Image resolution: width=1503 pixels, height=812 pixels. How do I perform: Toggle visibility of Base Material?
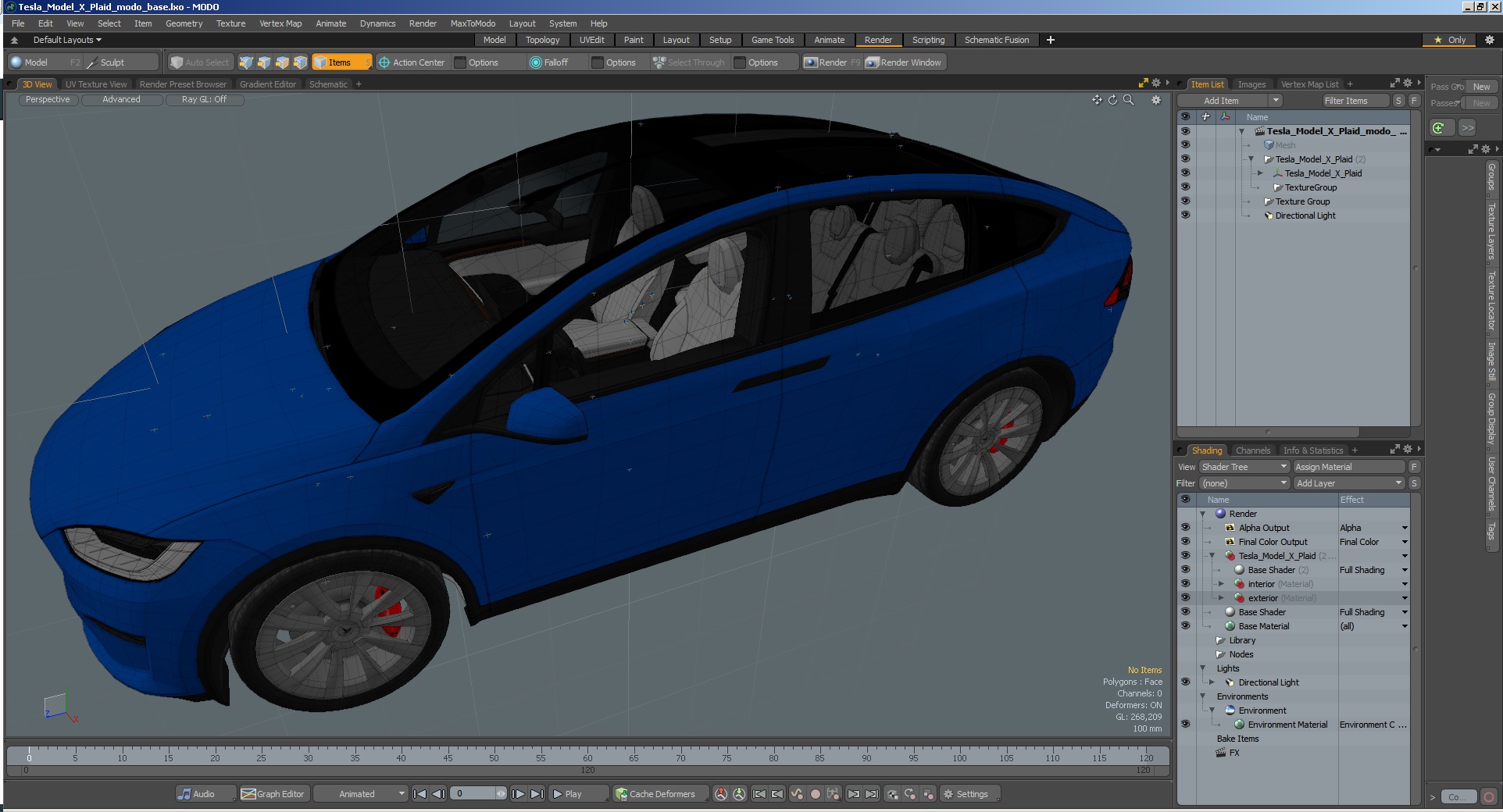tap(1185, 625)
